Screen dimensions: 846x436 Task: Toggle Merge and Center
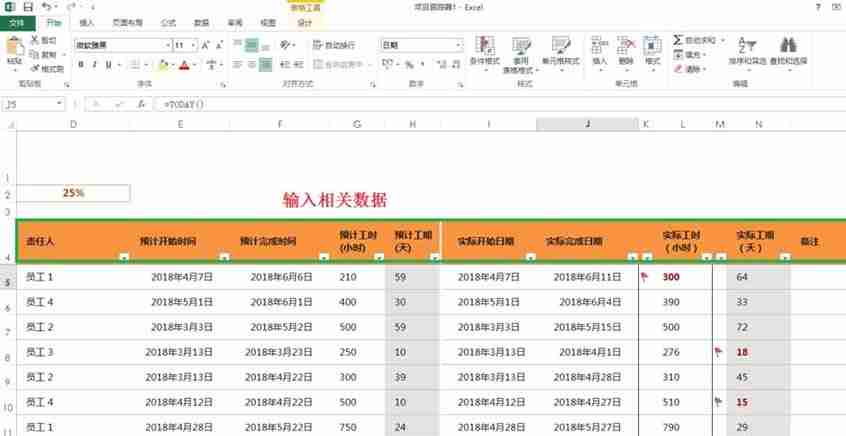pyautogui.click(x=338, y=65)
